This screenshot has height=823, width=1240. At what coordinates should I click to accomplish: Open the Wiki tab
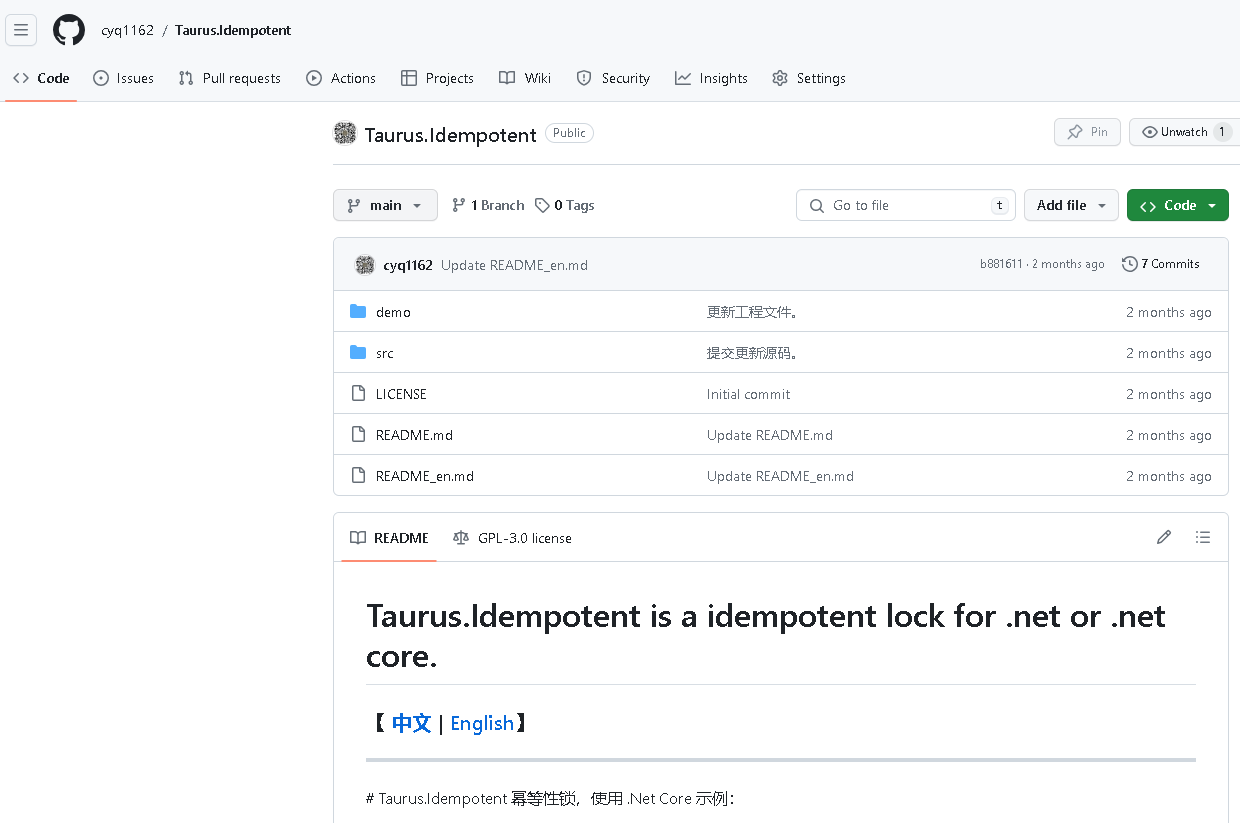tap(525, 78)
